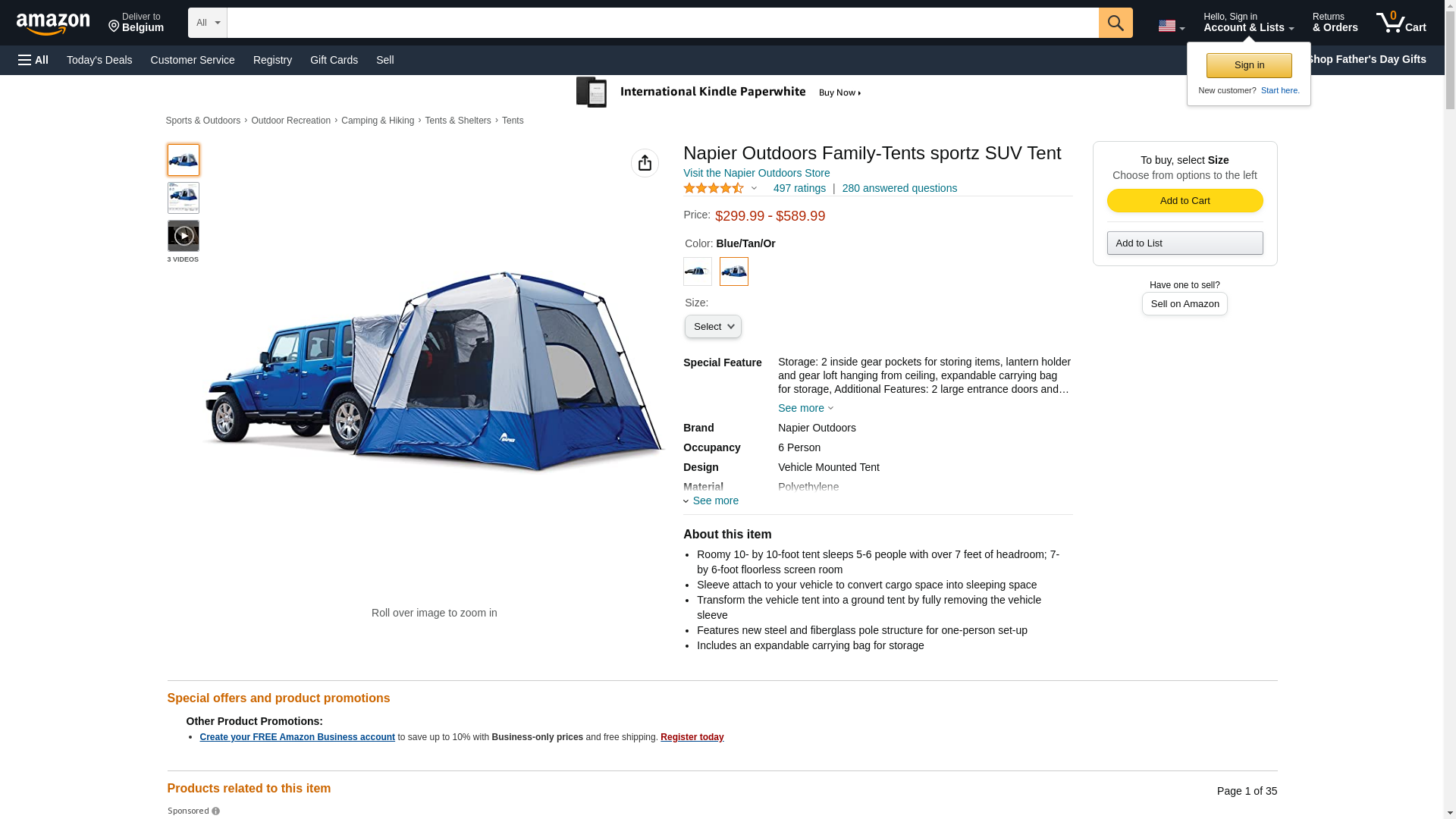Play the product video thumbnail
Viewport: 1456px width, 819px height.
click(184, 236)
